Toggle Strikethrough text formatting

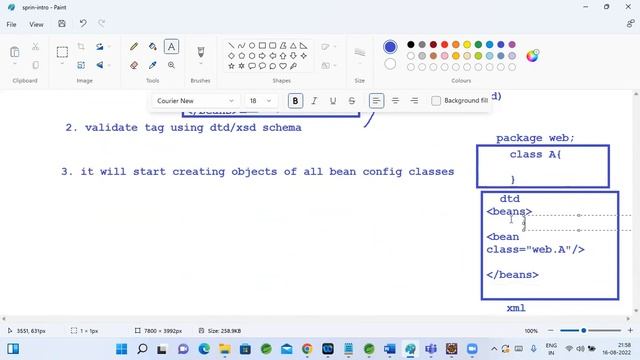pos(351,100)
